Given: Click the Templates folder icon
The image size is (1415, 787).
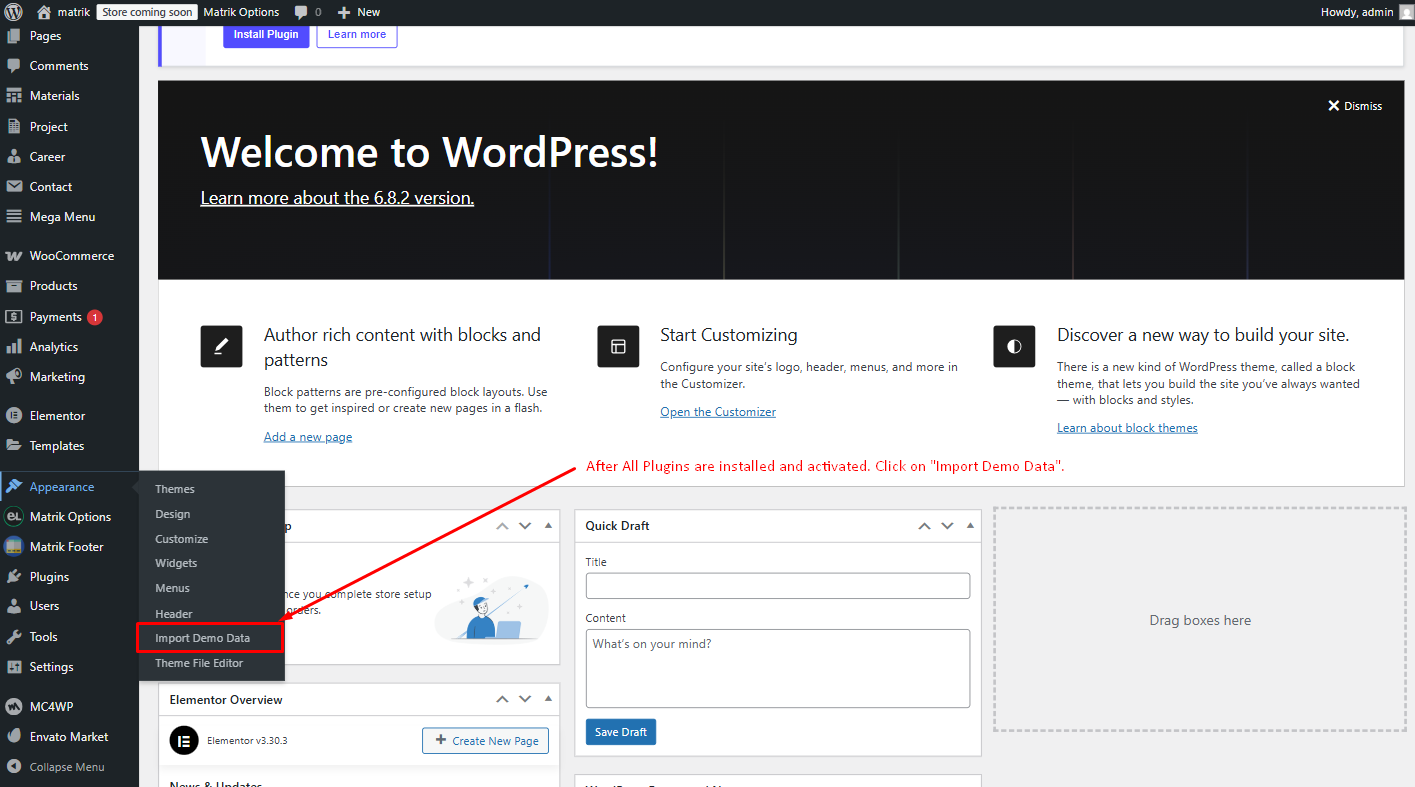Looking at the screenshot, I should point(14,446).
